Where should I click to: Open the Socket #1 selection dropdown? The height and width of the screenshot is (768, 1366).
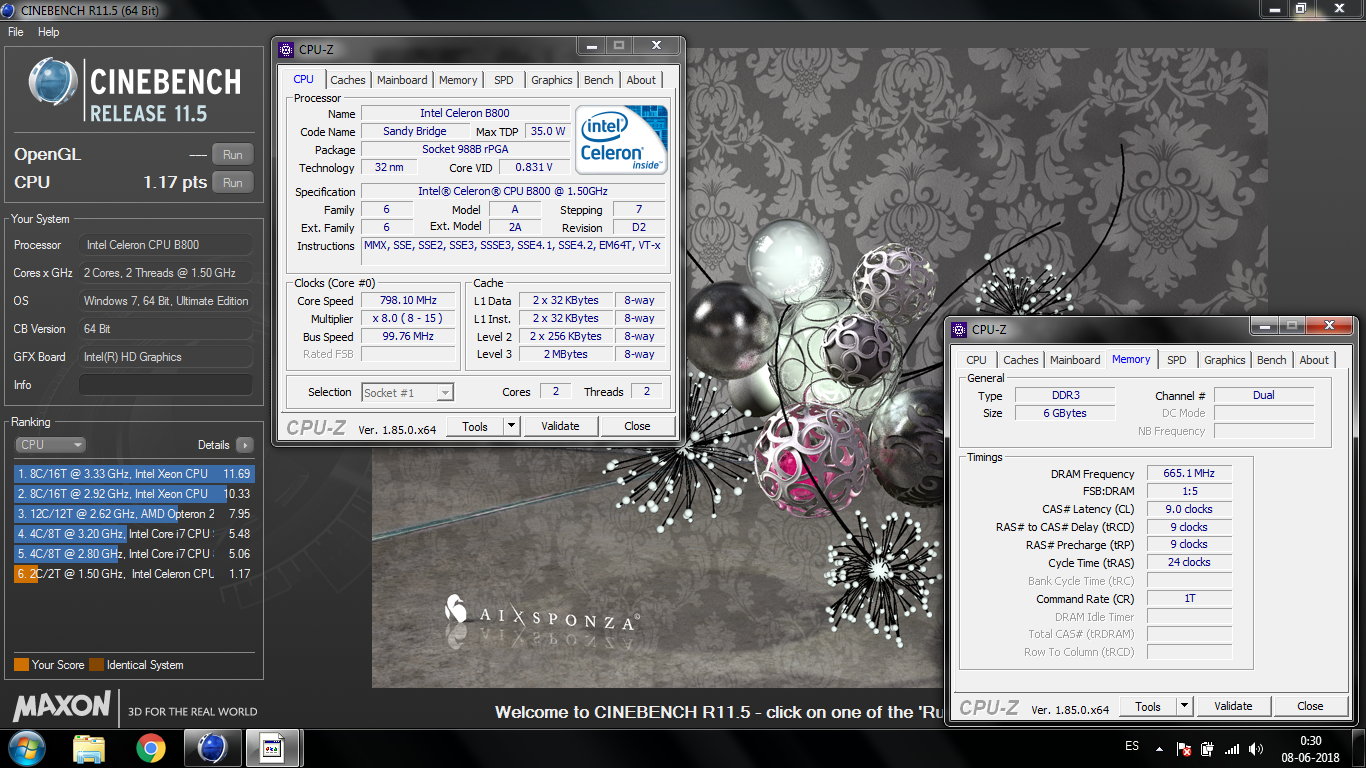point(407,393)
